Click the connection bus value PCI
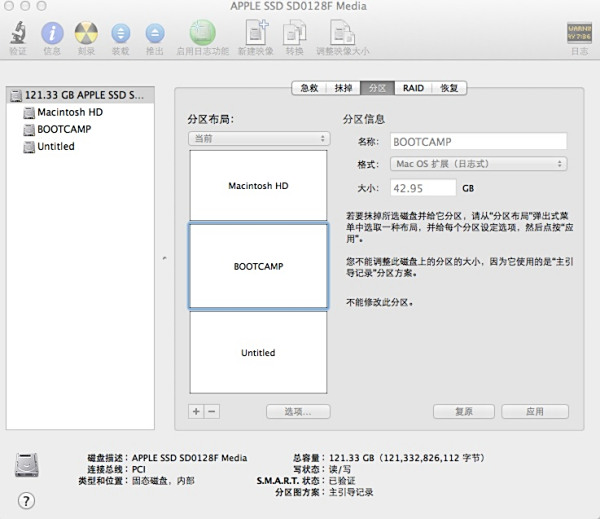The image size is (600, 519). [x=139, y=469]
